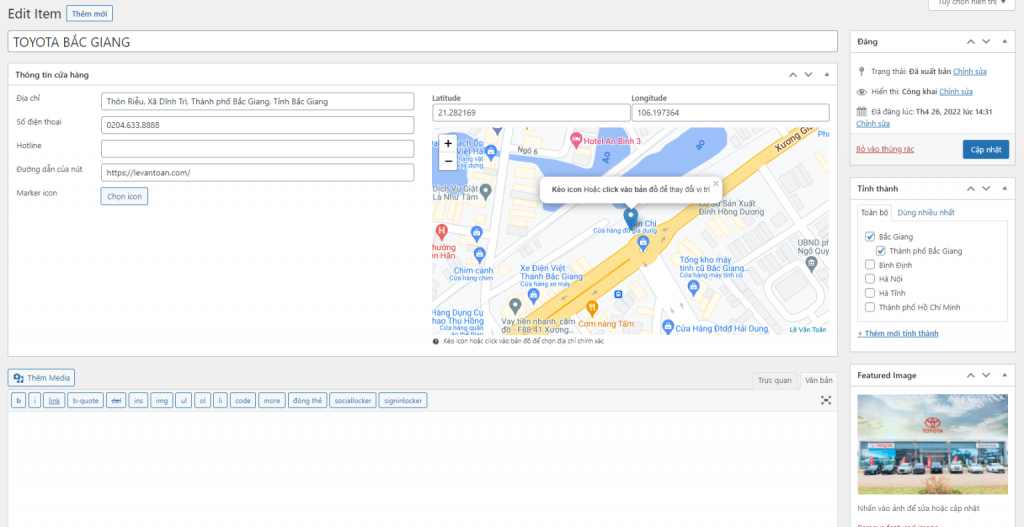Viewport: 1024px width, 527px height.
Task: Collapse the Thông tin cửa hàng panel
Action: pos(826,75)
